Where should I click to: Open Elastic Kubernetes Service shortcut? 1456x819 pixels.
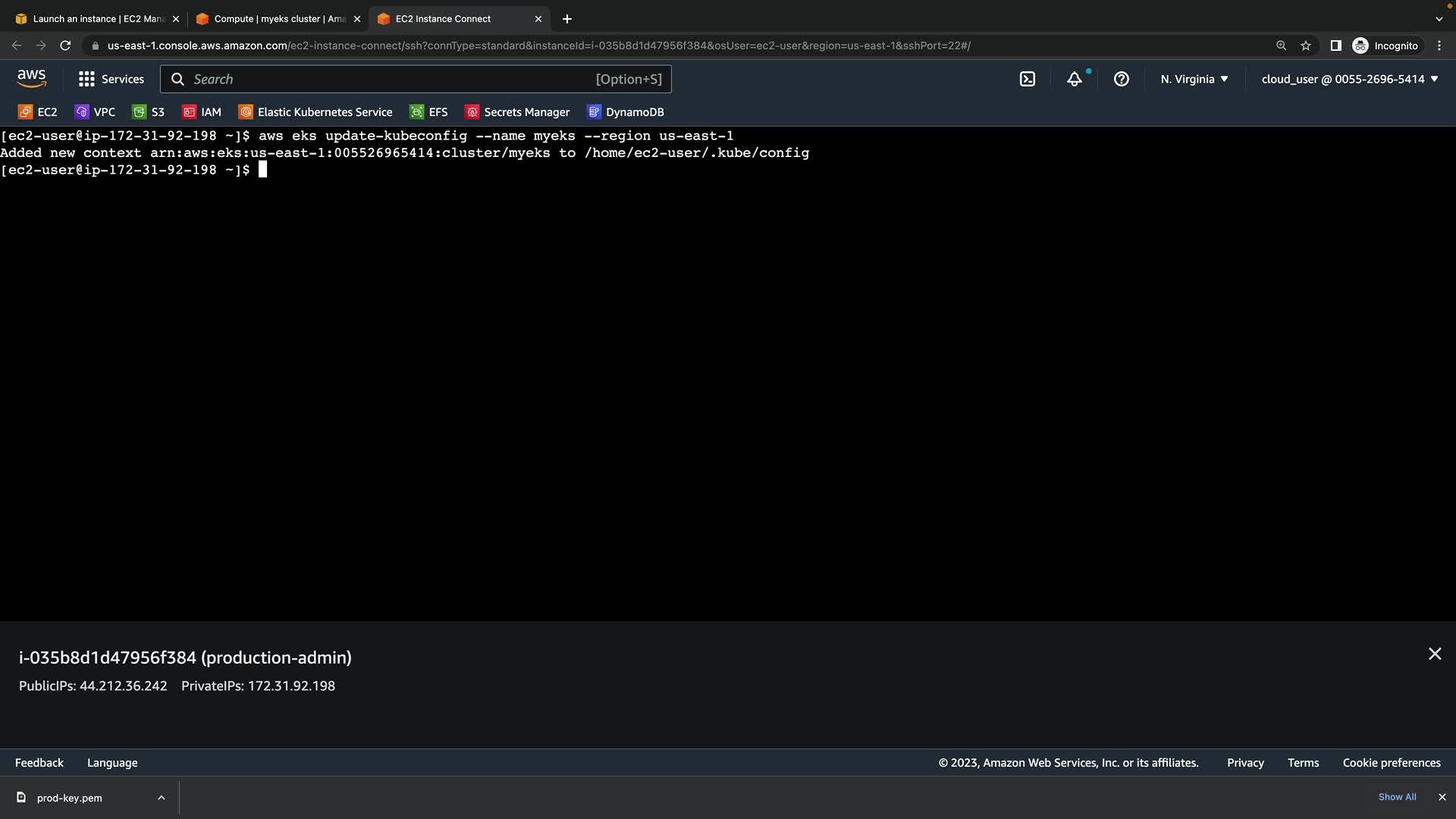click(x=315, y=112)
